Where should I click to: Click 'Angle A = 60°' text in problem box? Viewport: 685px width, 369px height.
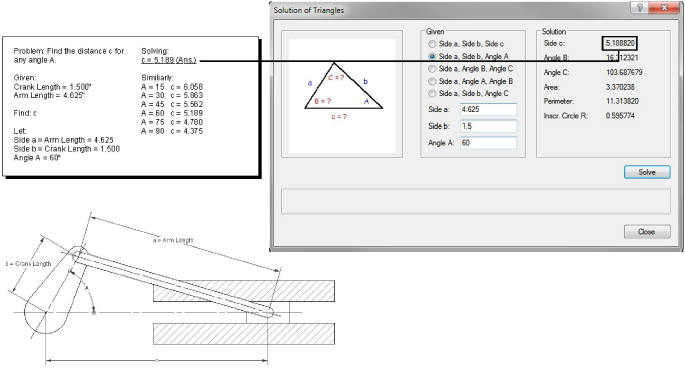coord(37,158)
